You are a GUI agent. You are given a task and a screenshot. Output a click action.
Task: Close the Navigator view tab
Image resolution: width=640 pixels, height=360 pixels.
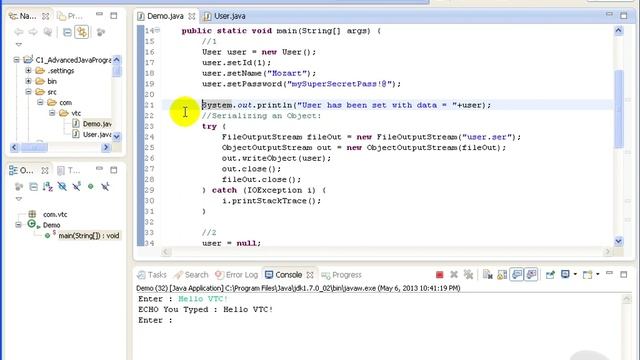(x=45, y=16)
